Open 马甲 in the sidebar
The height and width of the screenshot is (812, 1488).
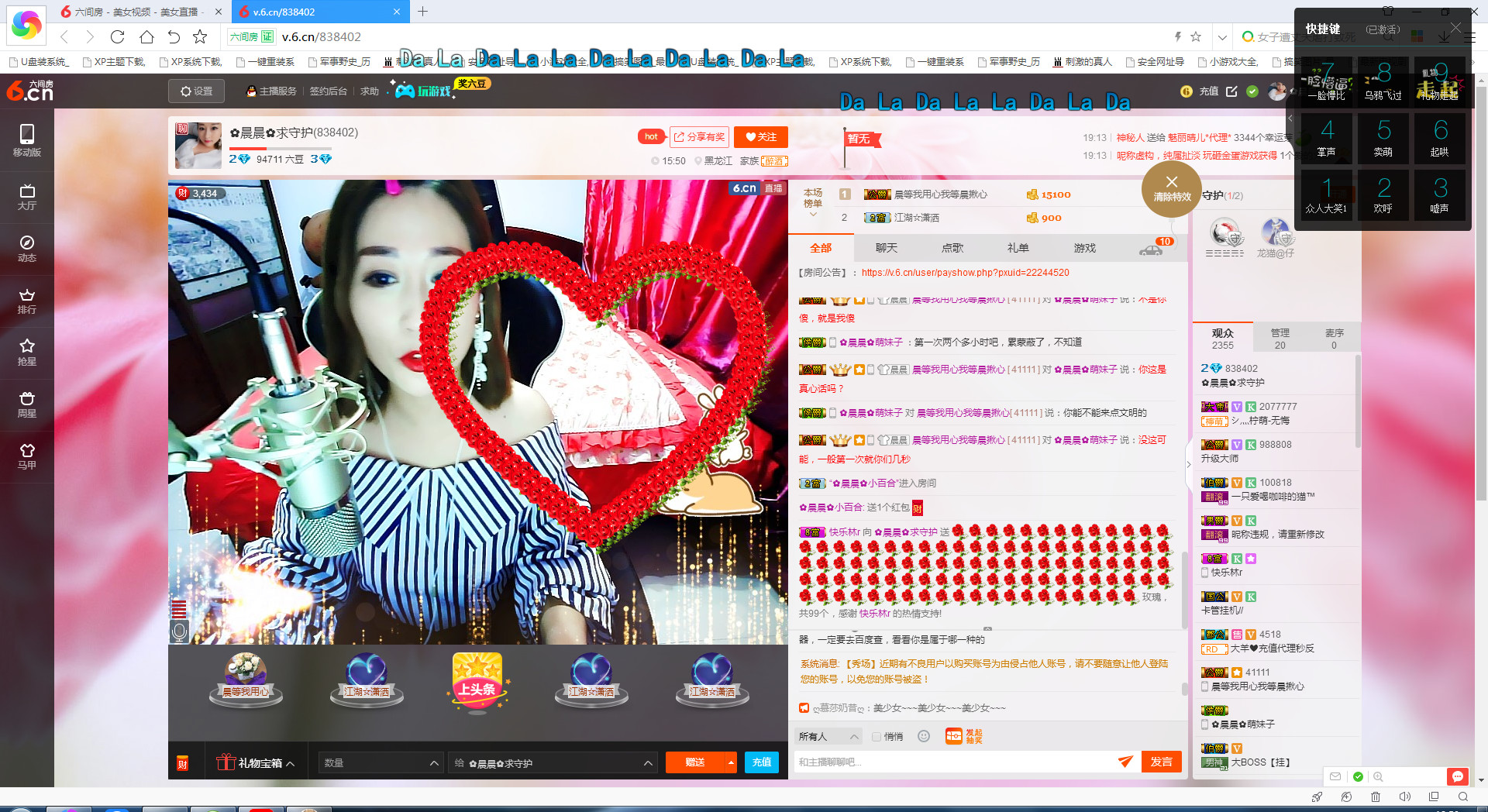[x=27, y=456]
